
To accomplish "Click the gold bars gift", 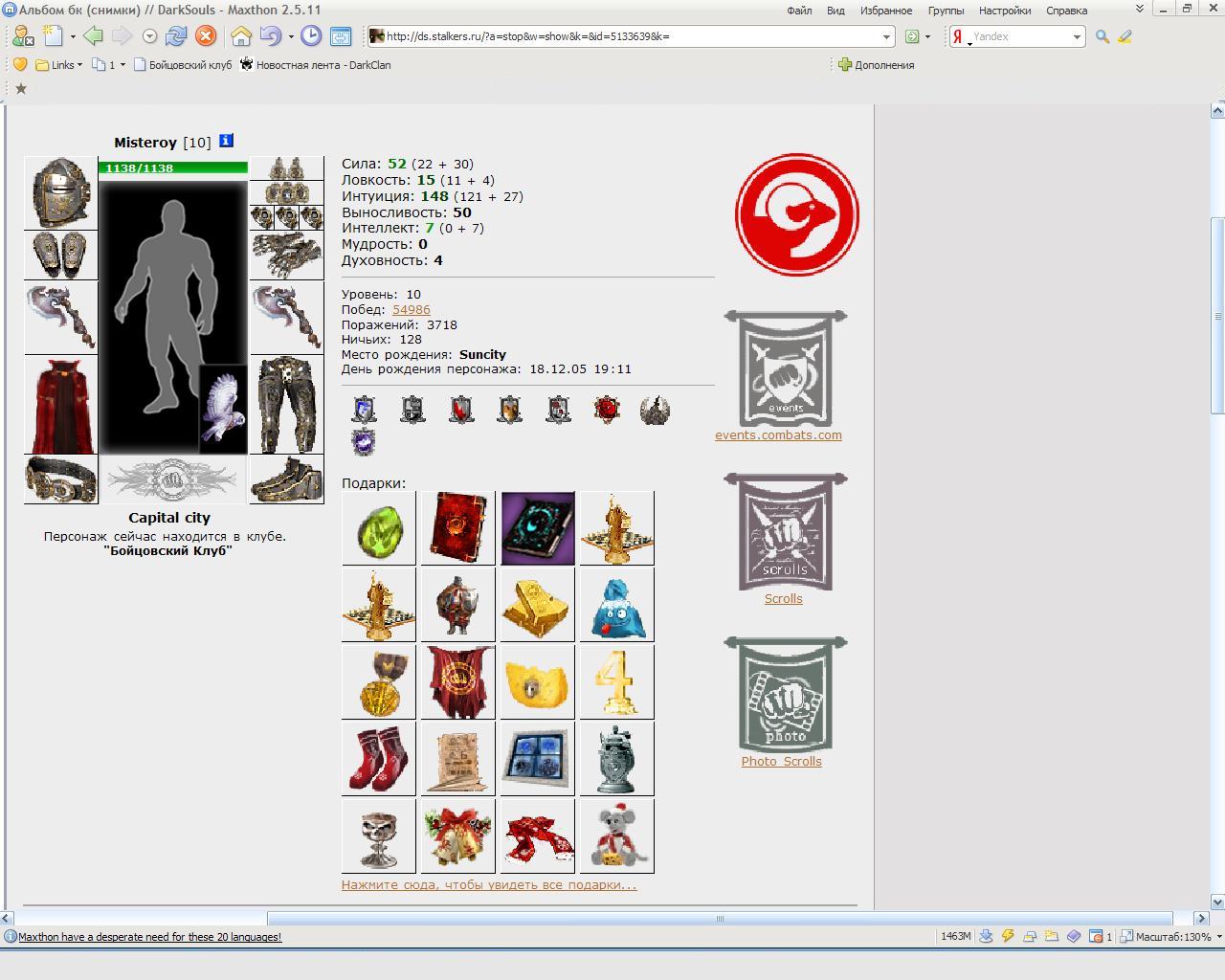I will tap(537, 604).
